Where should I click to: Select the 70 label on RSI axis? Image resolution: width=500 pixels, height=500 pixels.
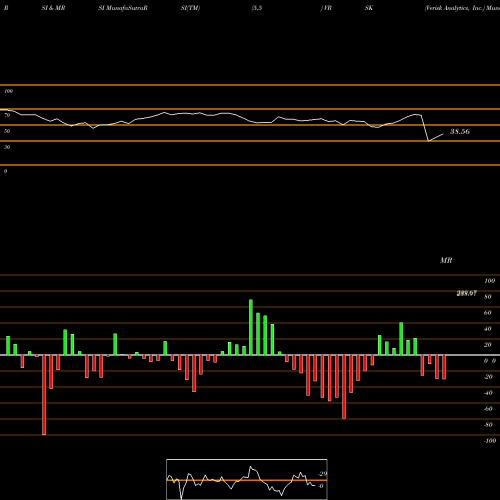7,115
